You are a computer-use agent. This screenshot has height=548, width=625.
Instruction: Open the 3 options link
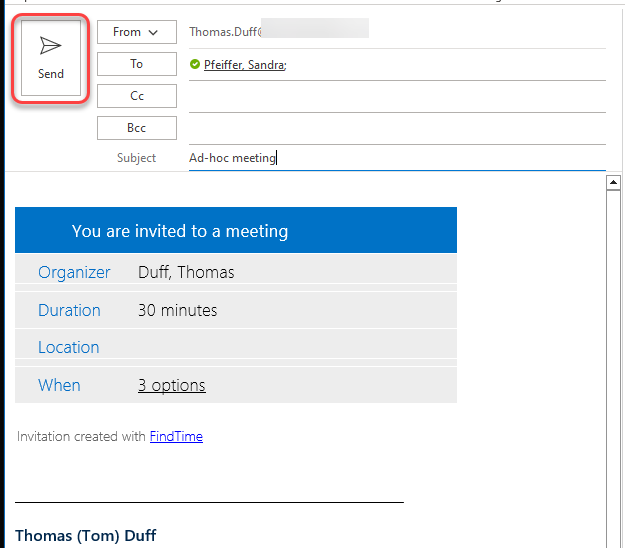[172, 385]
